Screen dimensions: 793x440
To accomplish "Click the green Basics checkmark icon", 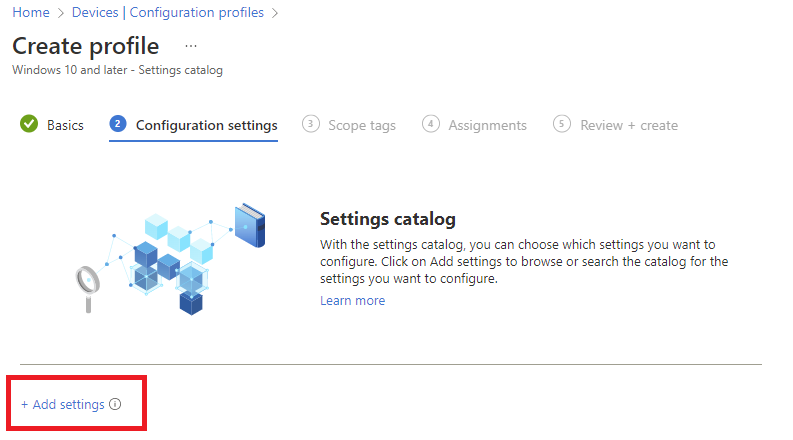I will [29, 124].
